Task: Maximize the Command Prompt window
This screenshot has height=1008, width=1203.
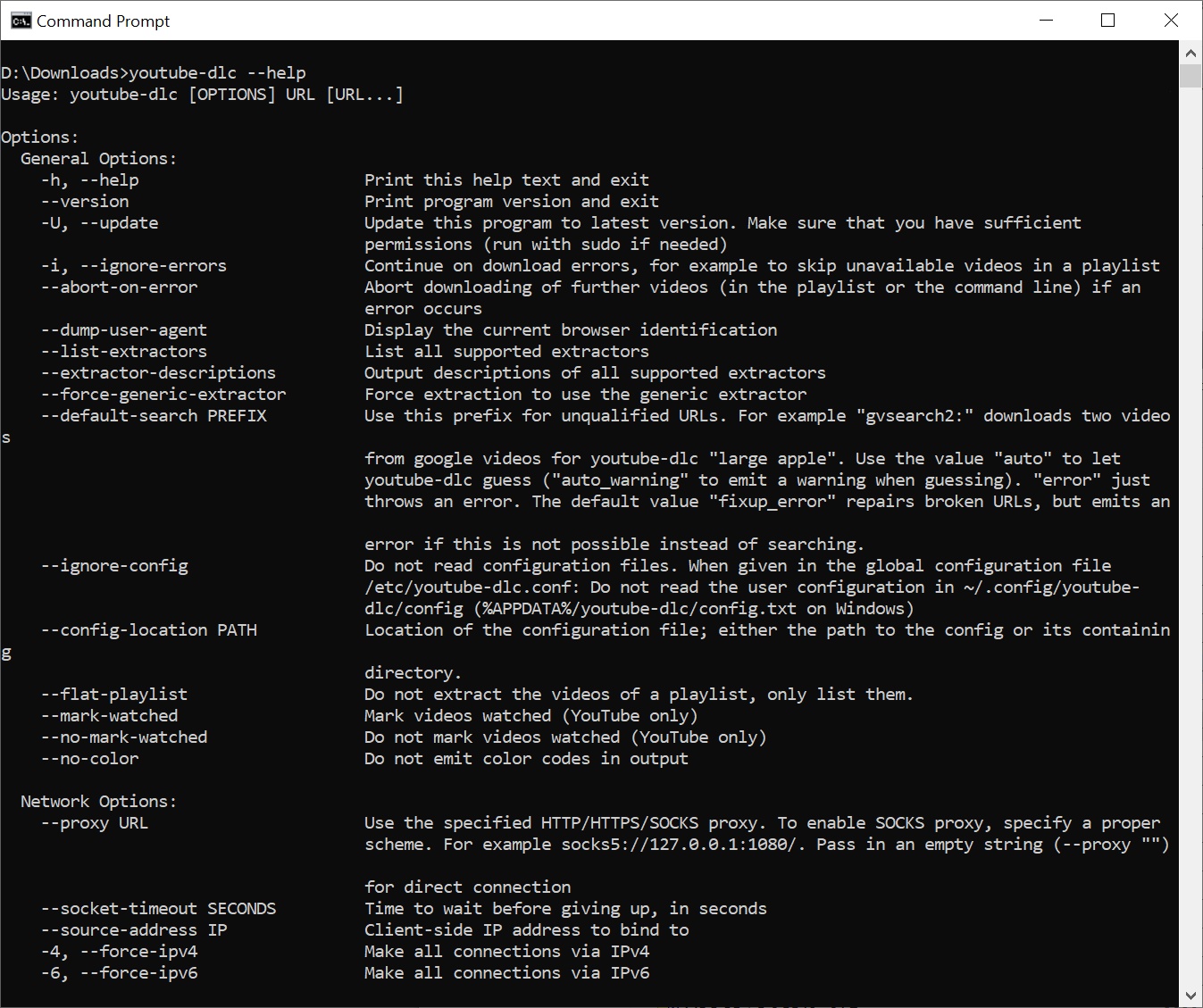Action: point(1108,21)
